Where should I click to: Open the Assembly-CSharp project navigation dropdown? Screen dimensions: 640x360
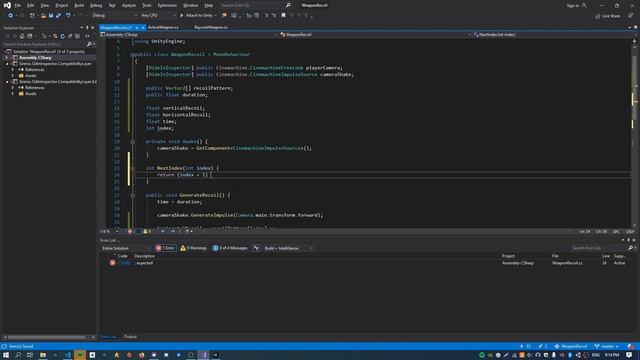pyautogui.click(x=189, y=35)
